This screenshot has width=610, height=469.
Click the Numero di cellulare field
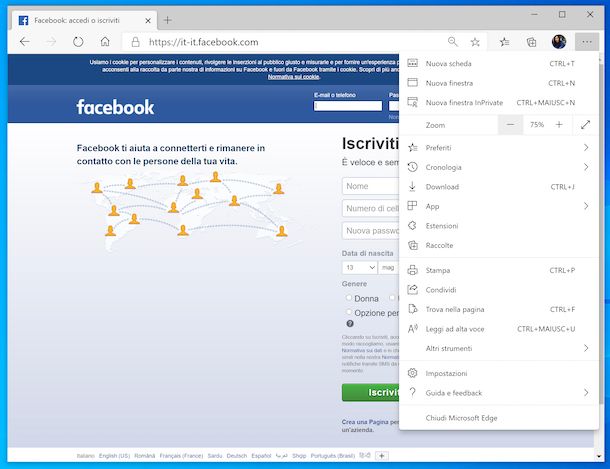(x=371, y=208)
